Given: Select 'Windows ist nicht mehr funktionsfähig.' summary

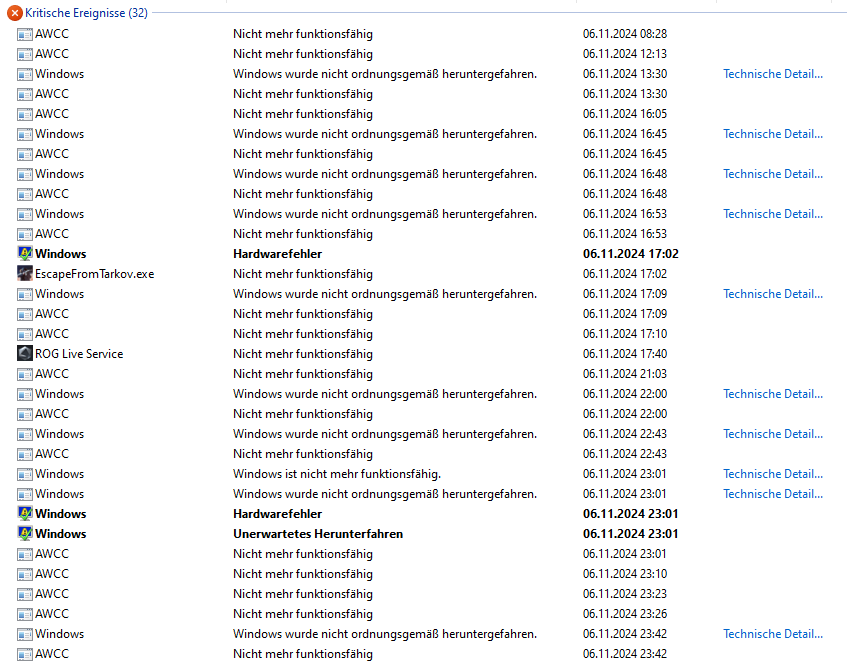Looking at the screenshot, I should [x=337, y=474].
